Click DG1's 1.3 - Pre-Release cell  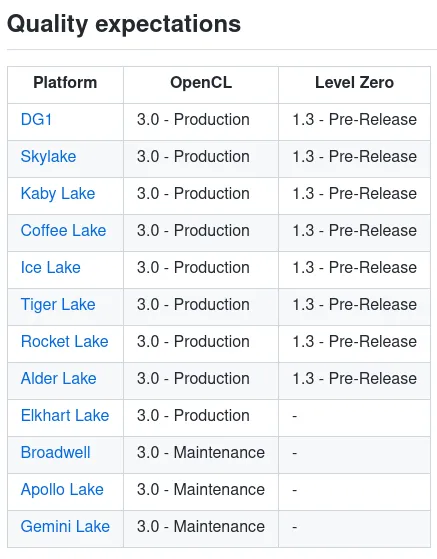(x=354, y=119)
